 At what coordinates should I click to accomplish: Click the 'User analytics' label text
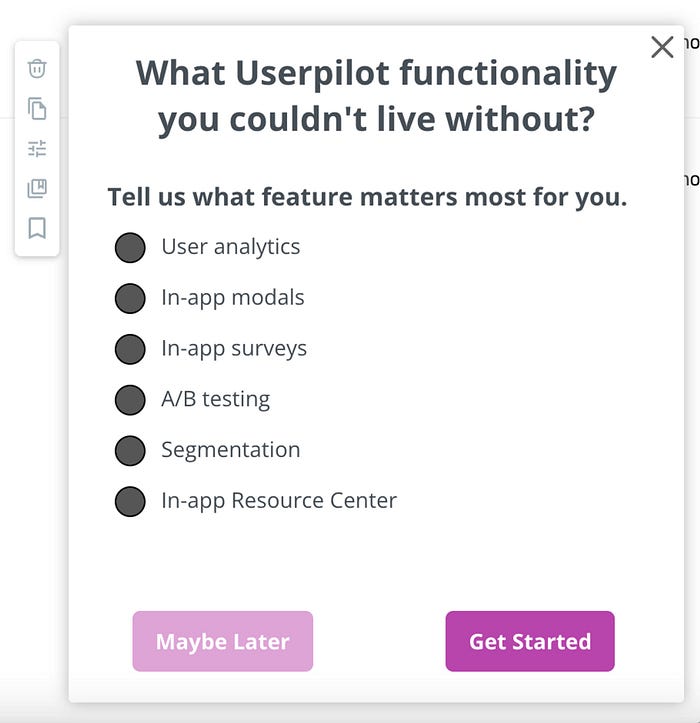(230, 247)
